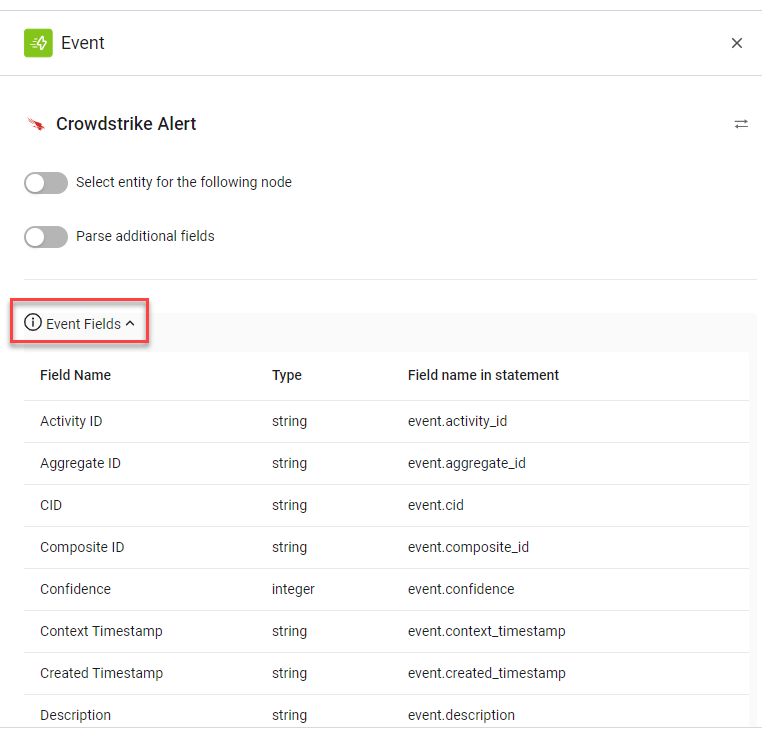
Task: Turn on Parse additional fields toggle
Action: (46, 237)
